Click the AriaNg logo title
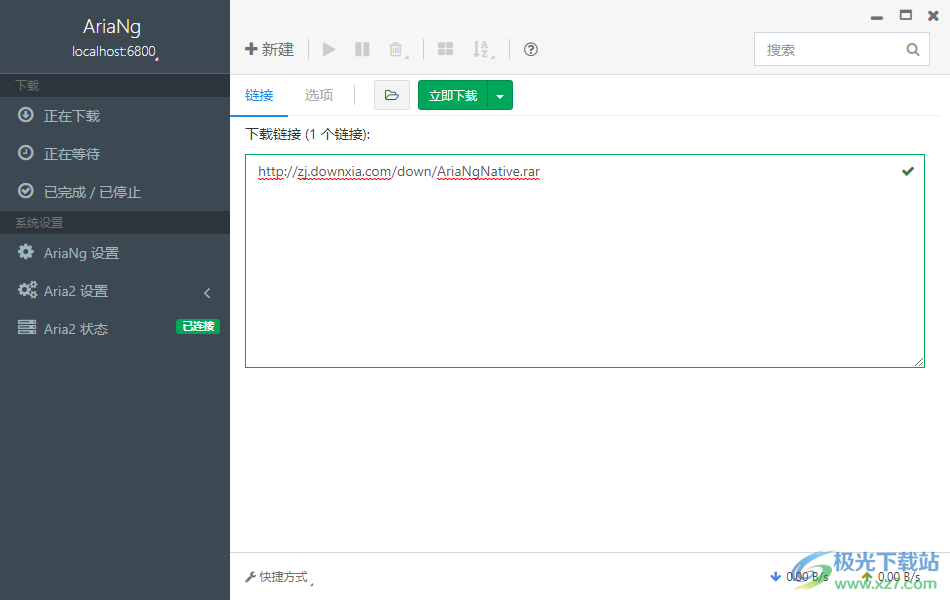950x600 pixels. click(112, 27)
